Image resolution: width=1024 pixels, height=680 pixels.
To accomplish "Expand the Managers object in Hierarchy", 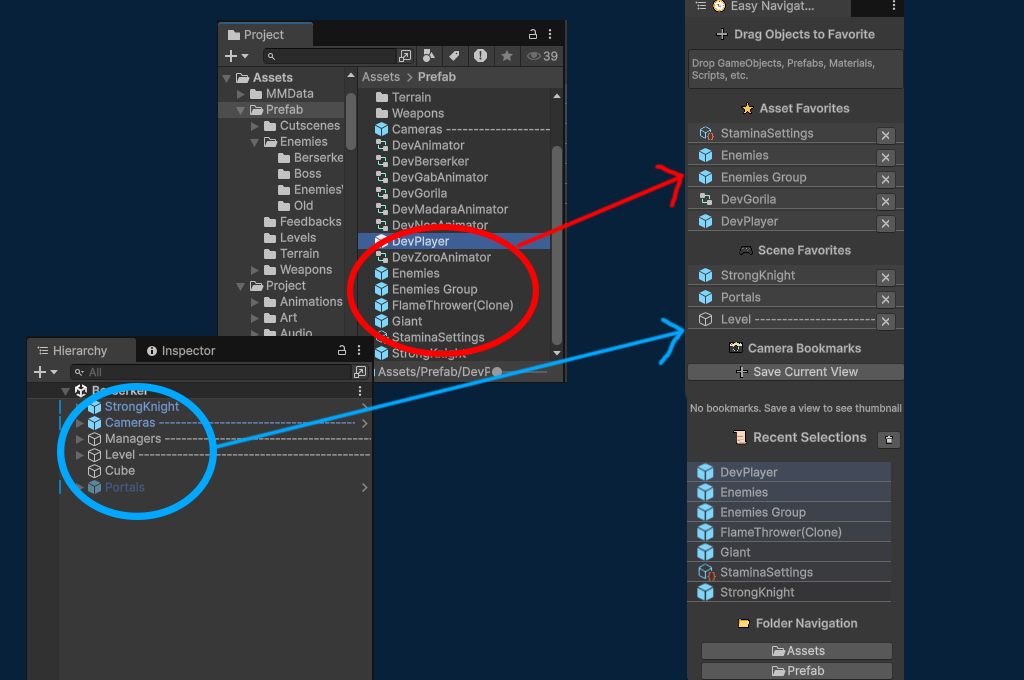I will click(x=80, y=439).
